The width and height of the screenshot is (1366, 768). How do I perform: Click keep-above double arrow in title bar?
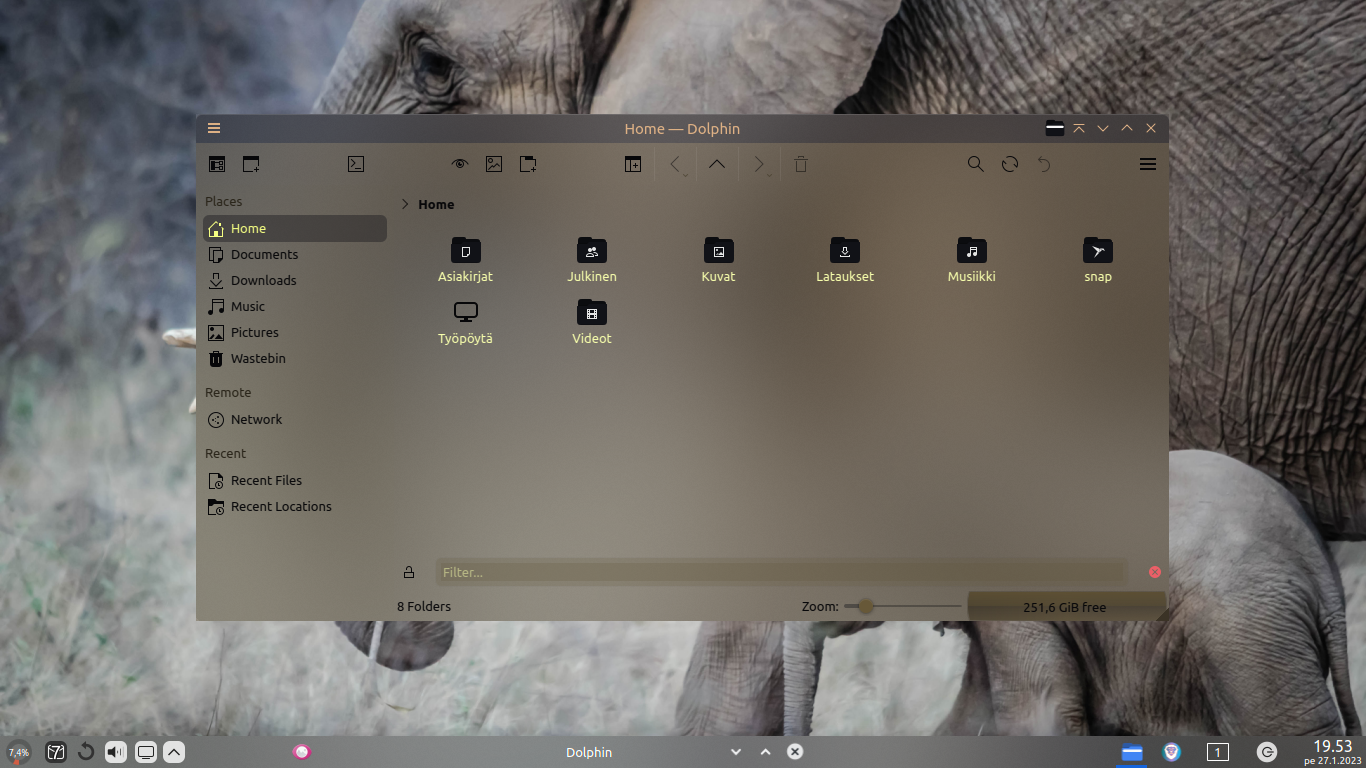[1079, 128]
